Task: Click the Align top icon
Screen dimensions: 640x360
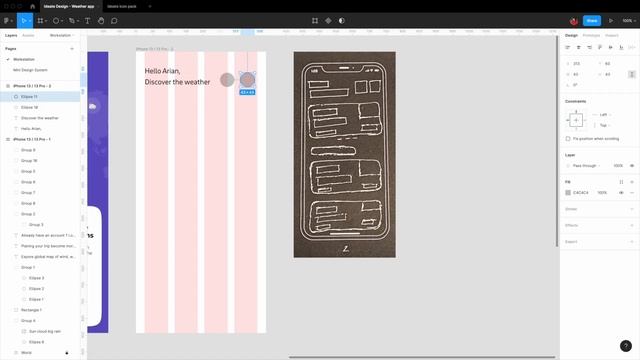Action: pyautogui.click(x=600, y=47)
